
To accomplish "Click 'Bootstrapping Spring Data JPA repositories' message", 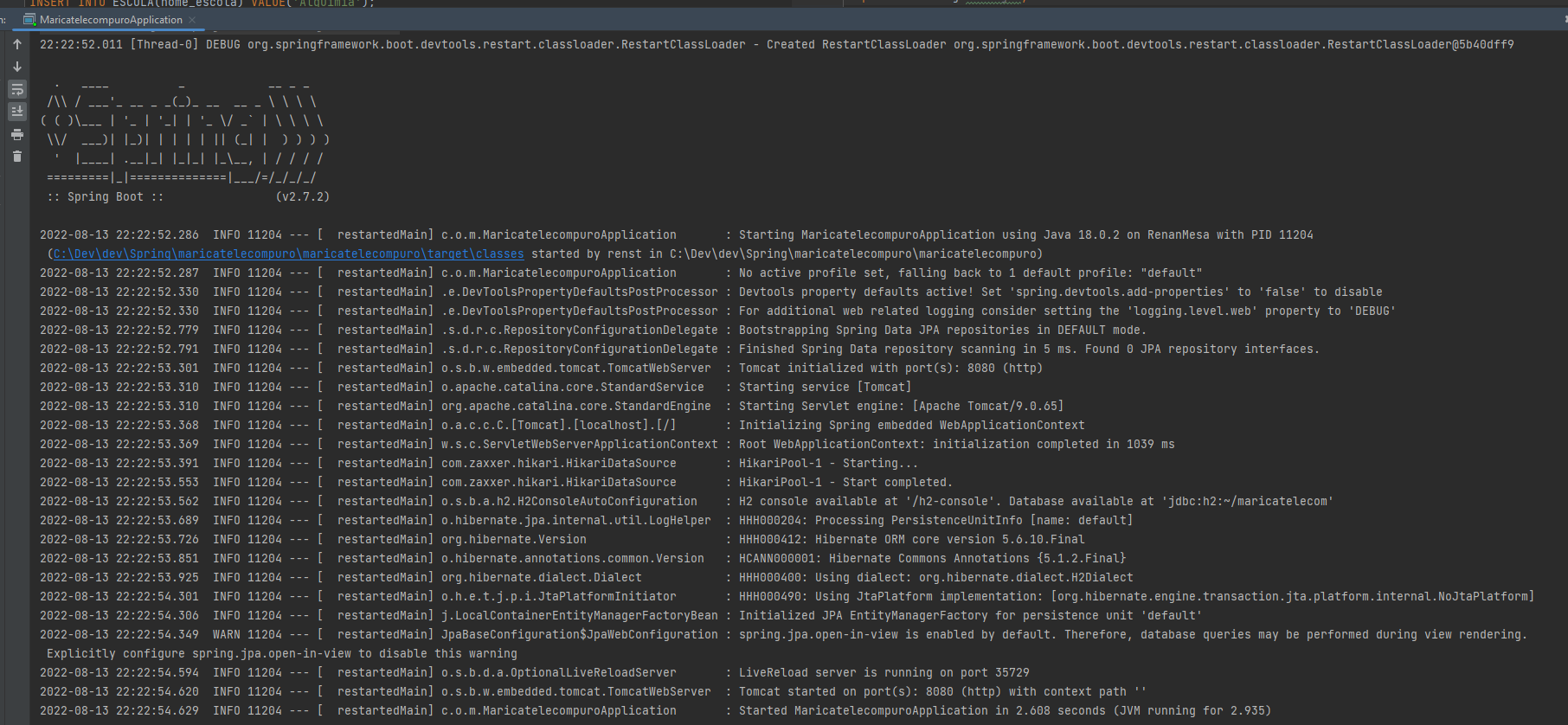I will [x=943, y=330].
